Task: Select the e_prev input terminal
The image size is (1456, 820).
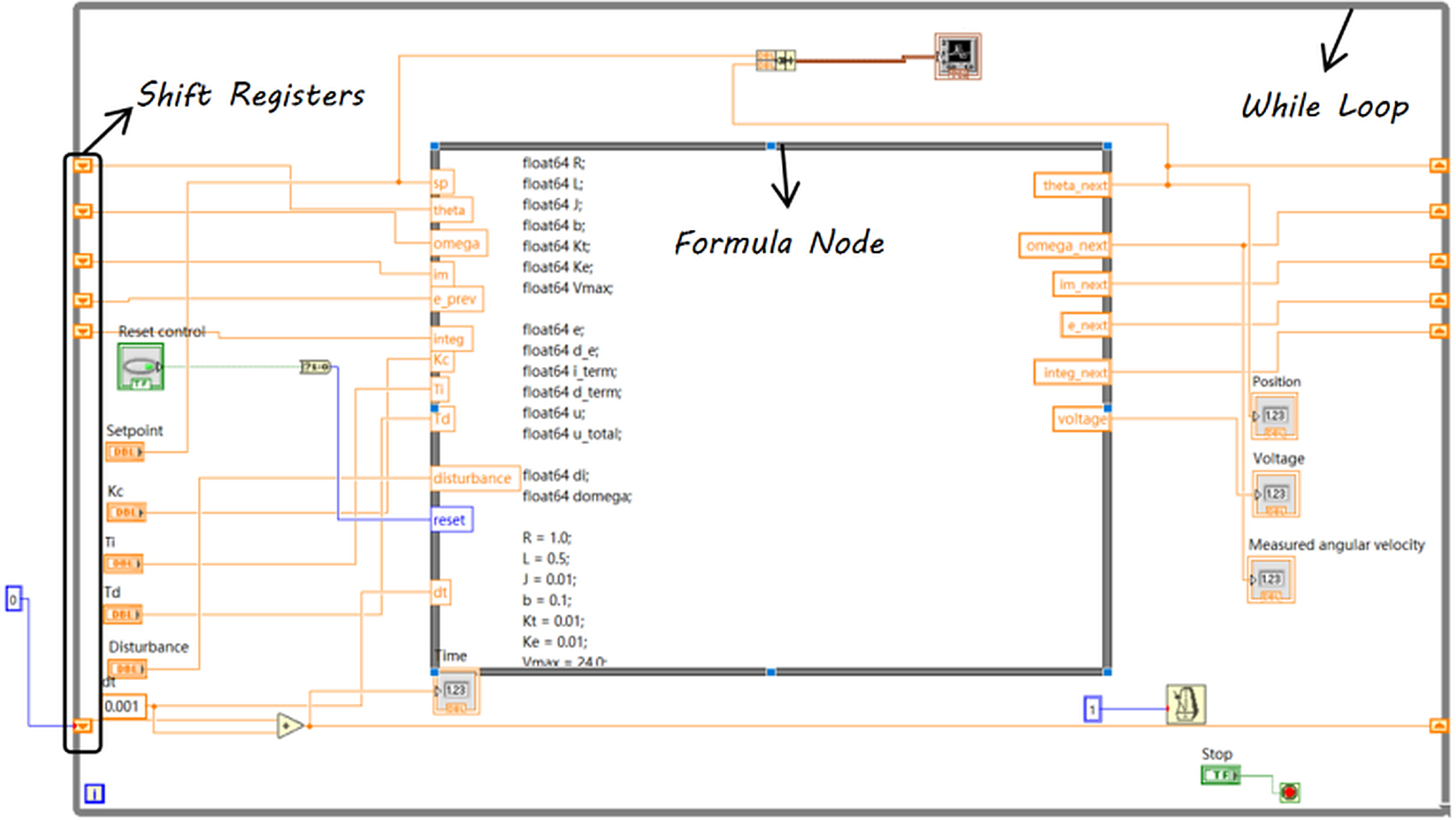Action: [456, 299]
